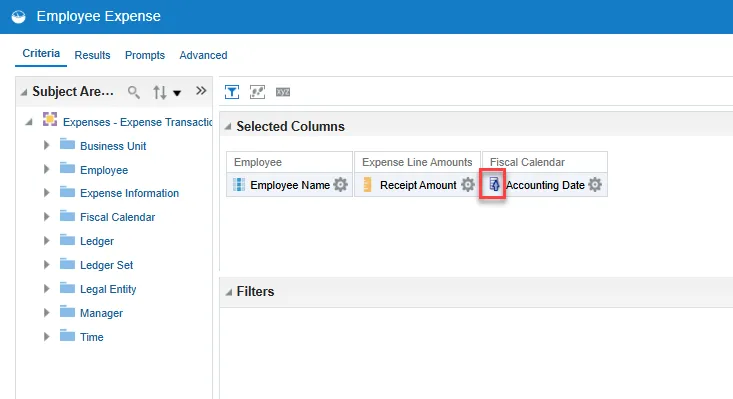
Task: Expand the Expense Information folder
Action: tap(46, 192)
